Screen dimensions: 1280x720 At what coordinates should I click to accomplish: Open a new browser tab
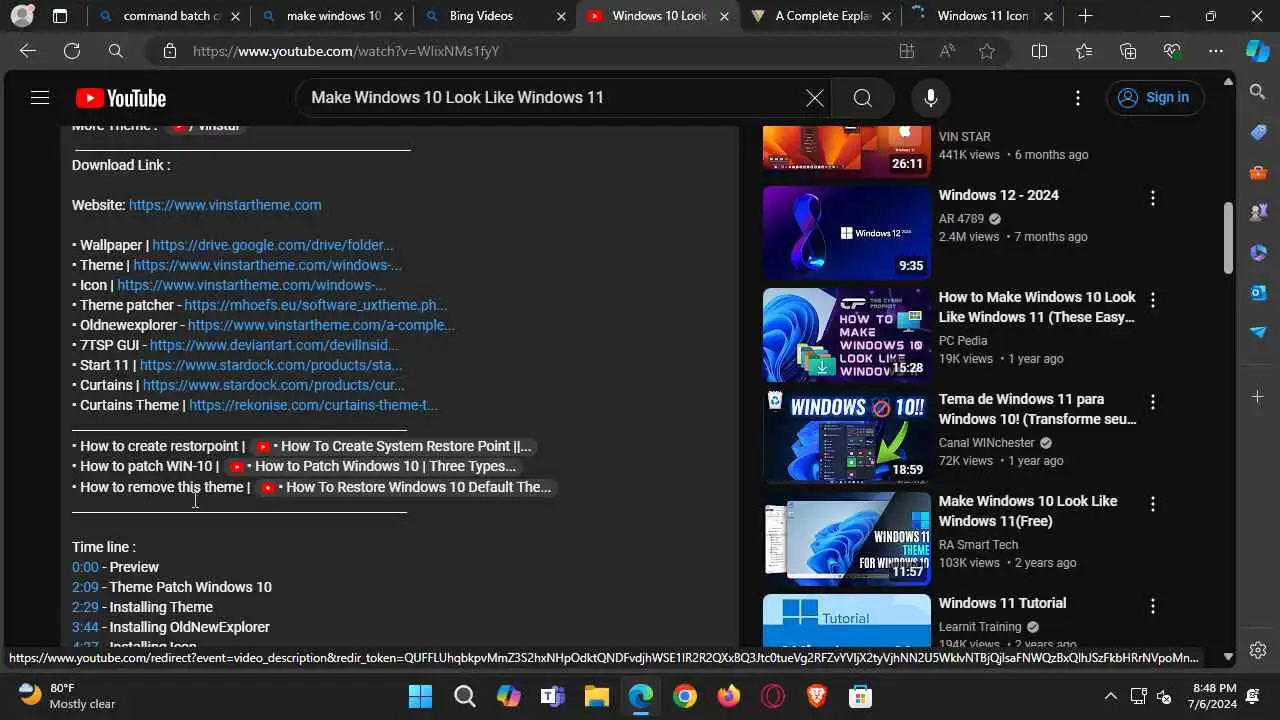coord(1085,16)
